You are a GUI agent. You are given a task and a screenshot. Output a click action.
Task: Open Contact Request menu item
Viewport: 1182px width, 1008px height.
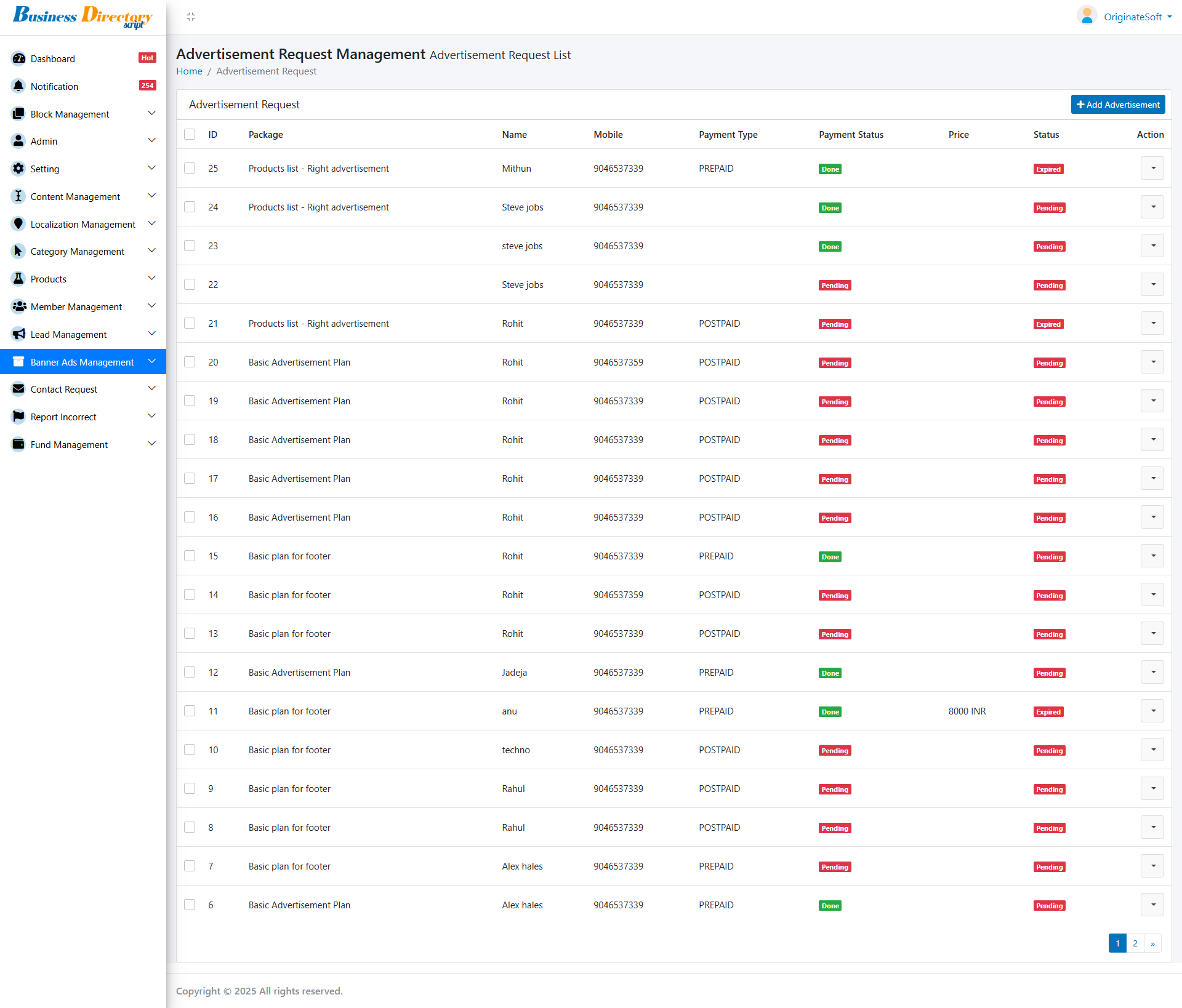coord(64,389)
